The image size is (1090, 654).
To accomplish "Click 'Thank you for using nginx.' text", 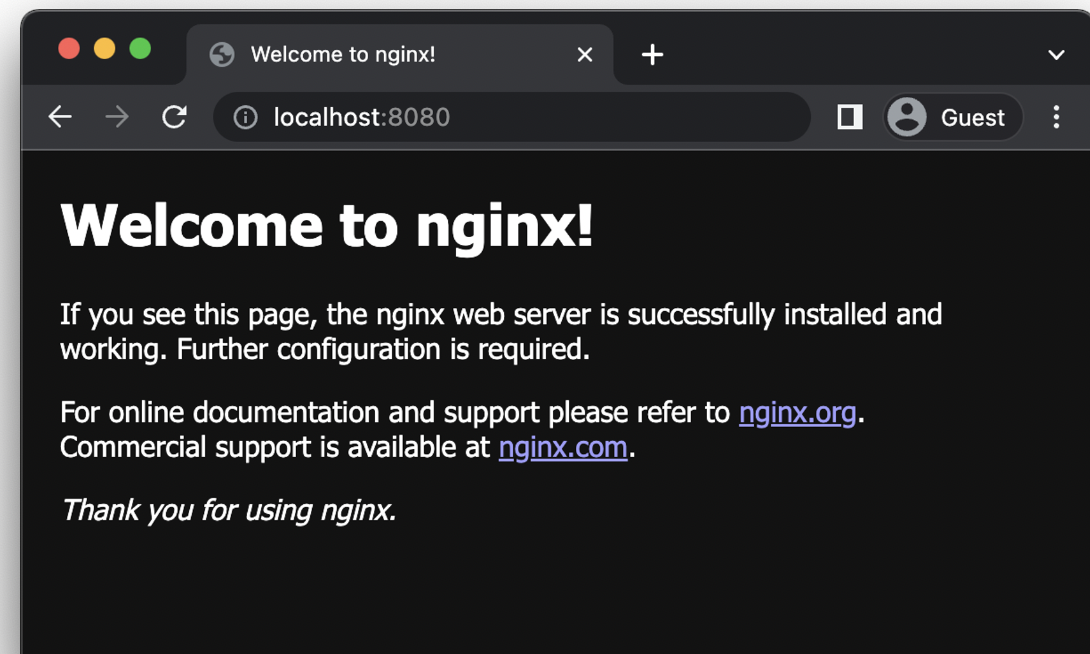I will 229,510.
